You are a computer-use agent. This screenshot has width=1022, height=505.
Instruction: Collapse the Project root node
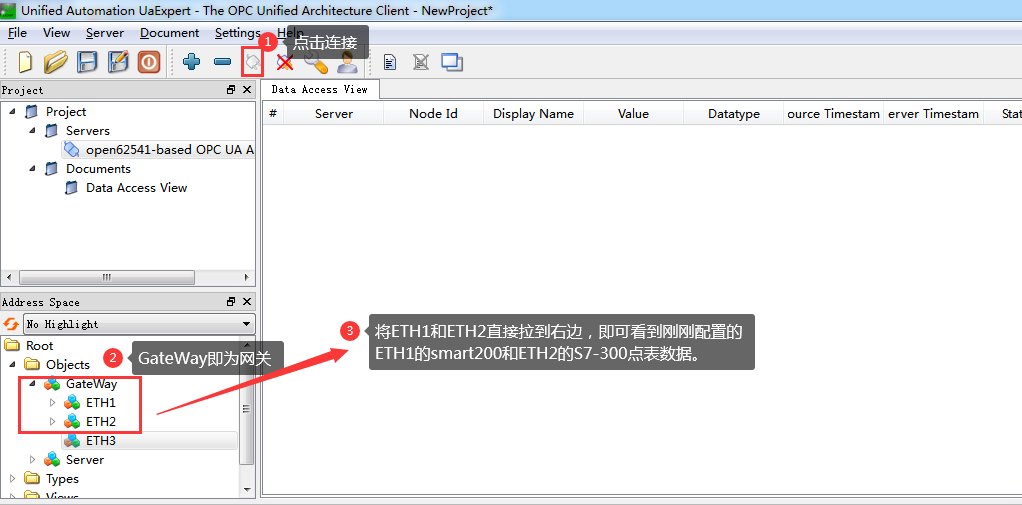12,112
